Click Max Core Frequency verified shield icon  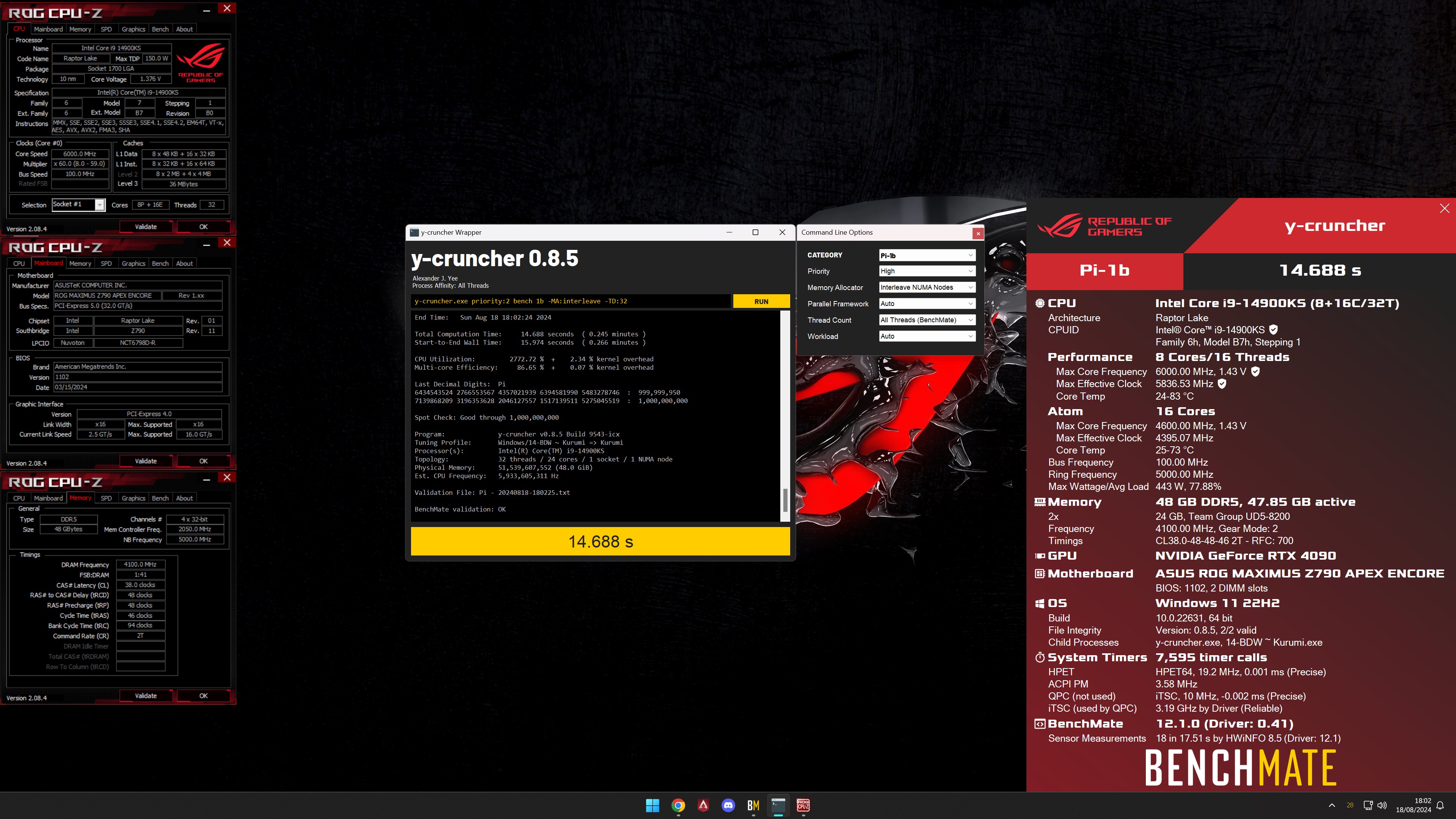[x=1255, y=371]
